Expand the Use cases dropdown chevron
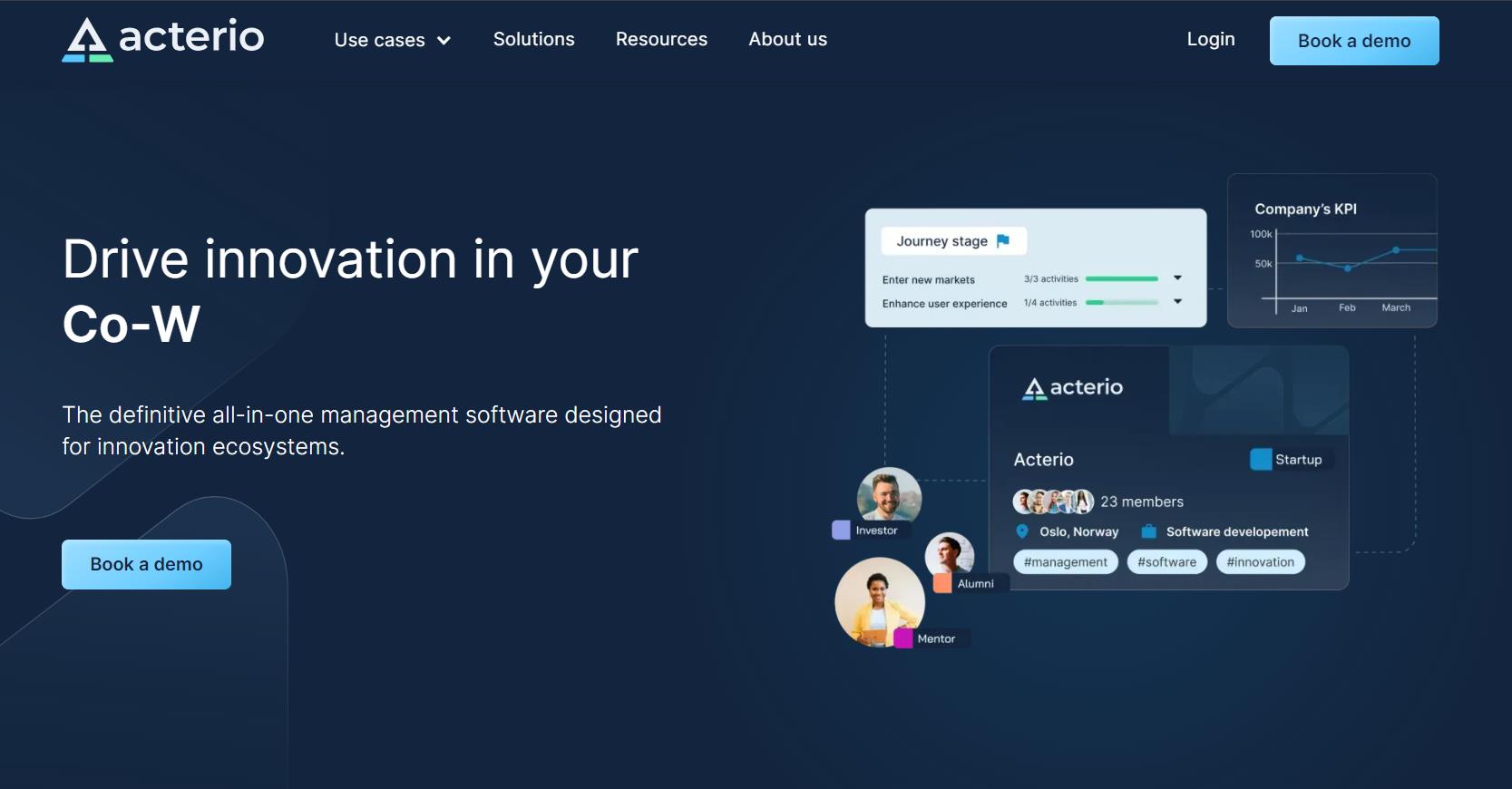This screenshot has width=1512, height=789. click(444, 41)
